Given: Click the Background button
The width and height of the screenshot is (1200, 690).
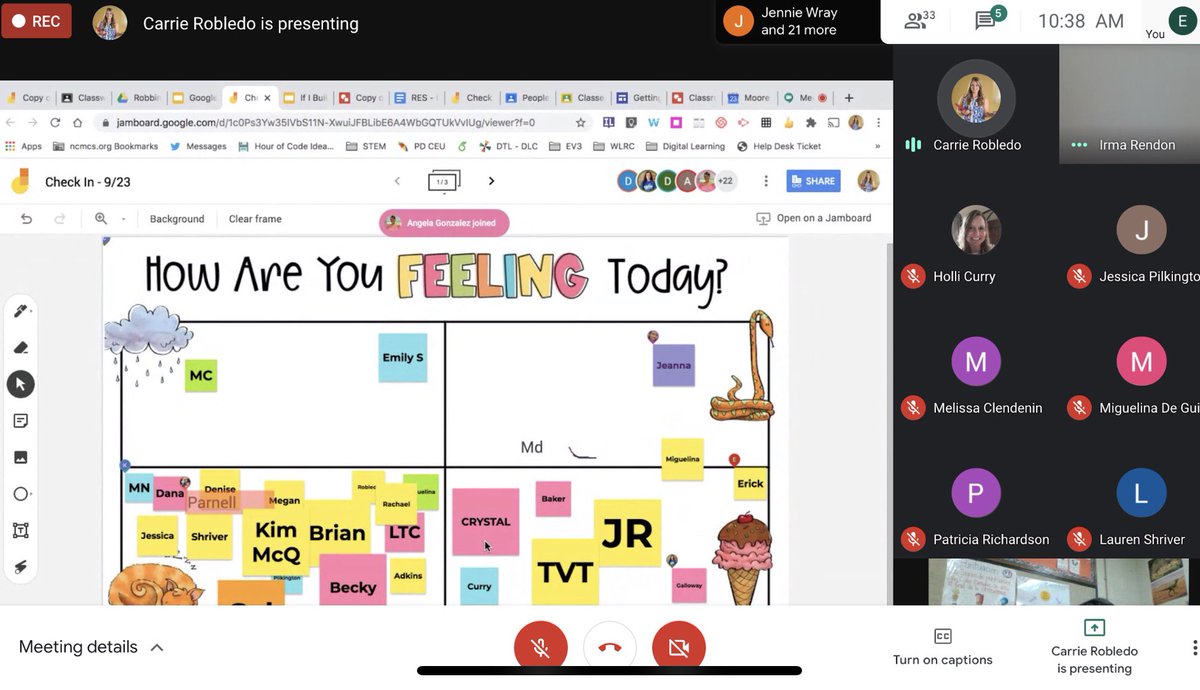Looking at the screenshot, I should [177, 218].
